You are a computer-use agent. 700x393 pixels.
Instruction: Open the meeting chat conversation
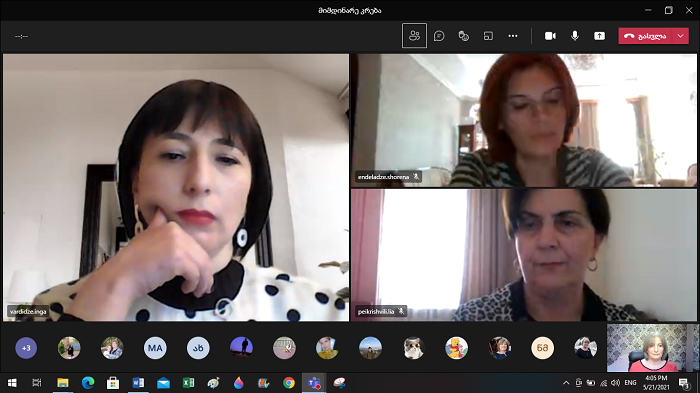[439, 36]
